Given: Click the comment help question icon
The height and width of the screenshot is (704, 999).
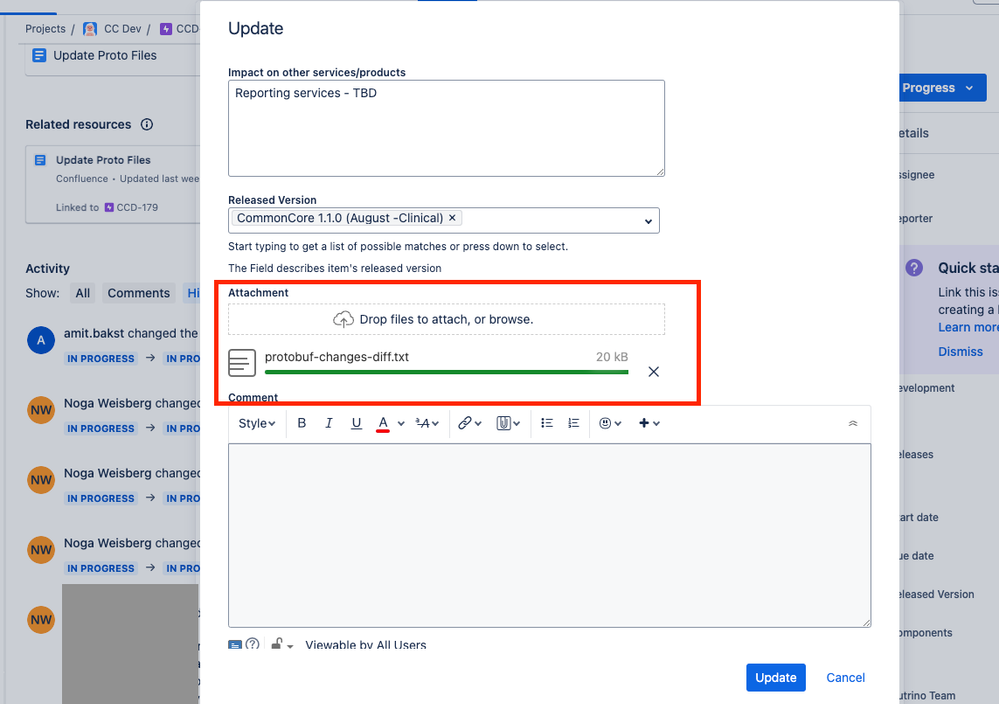Looking at the screenshot, I should click(252, 644).
